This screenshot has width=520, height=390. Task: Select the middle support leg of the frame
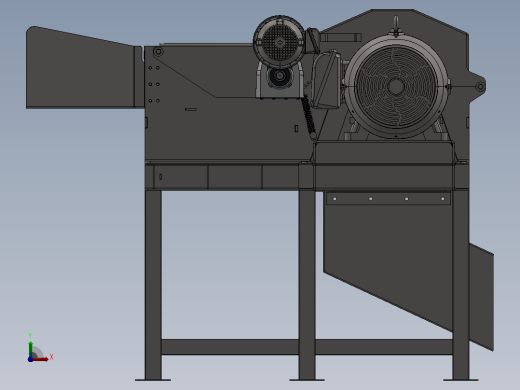[307, 285]
